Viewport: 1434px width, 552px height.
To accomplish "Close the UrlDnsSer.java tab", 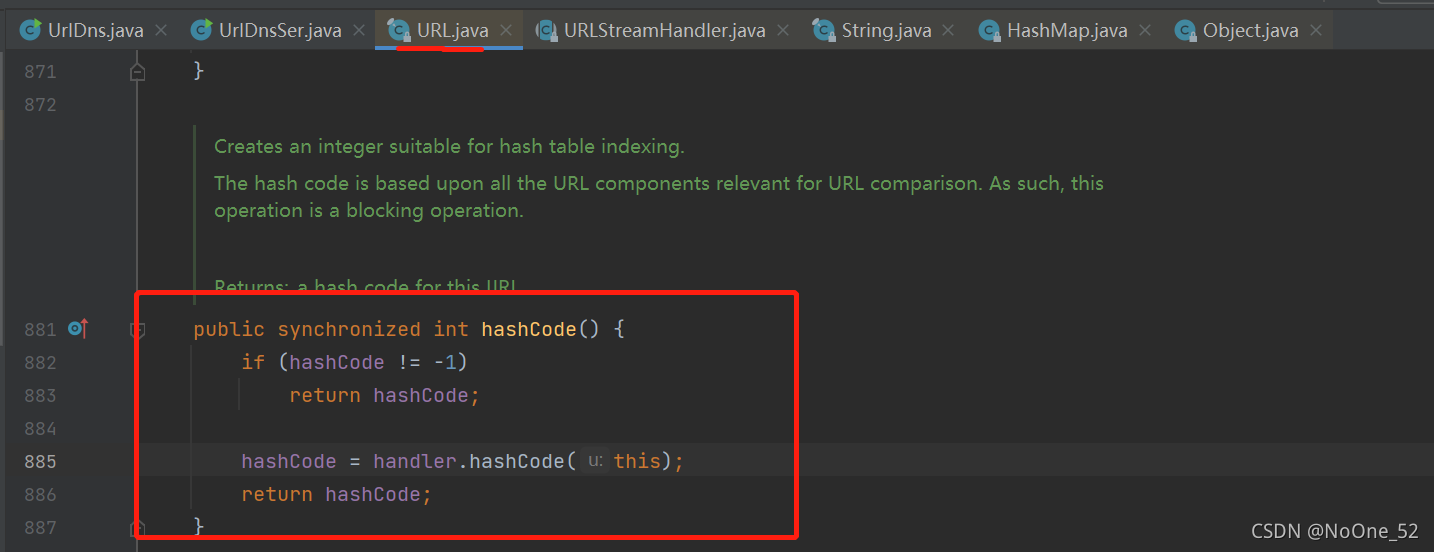I will [360, 31].
